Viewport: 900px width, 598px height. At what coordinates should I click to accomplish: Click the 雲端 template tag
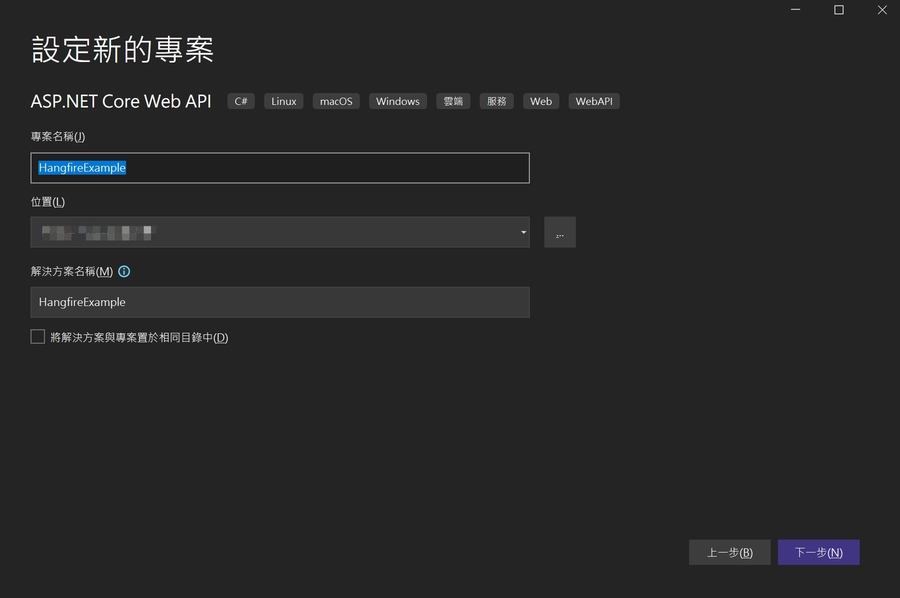pyautogui.click(x=452, y=101)
